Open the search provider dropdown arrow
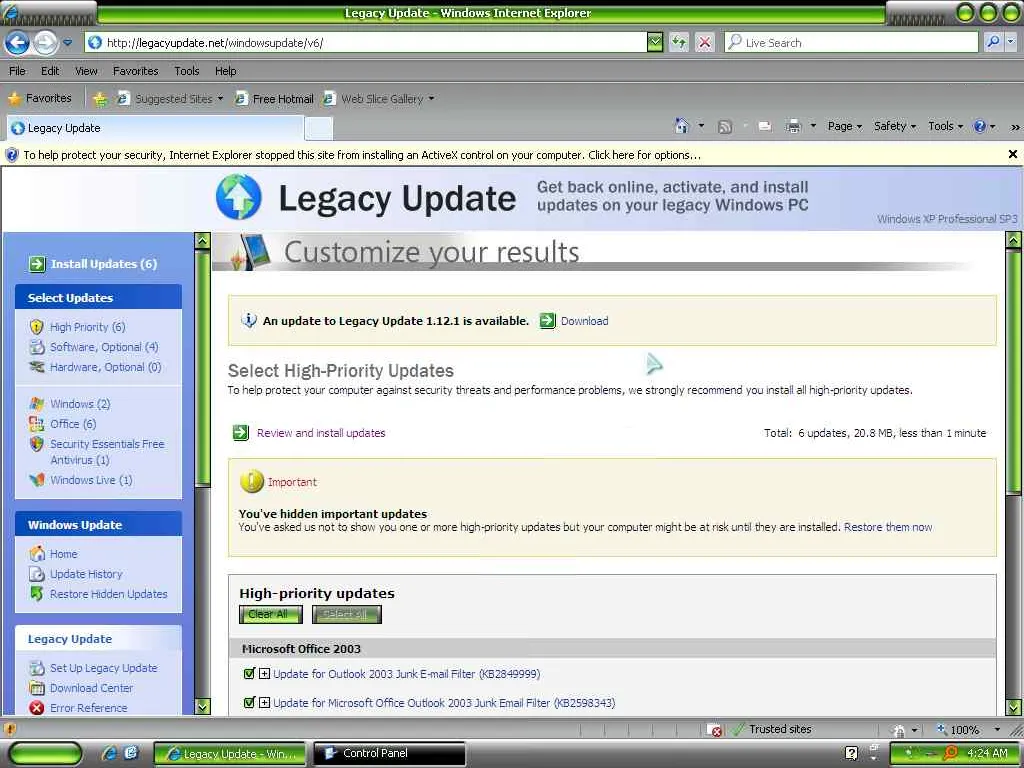The width and height of the screenshot is (1024, 768). click(1011, 42)
